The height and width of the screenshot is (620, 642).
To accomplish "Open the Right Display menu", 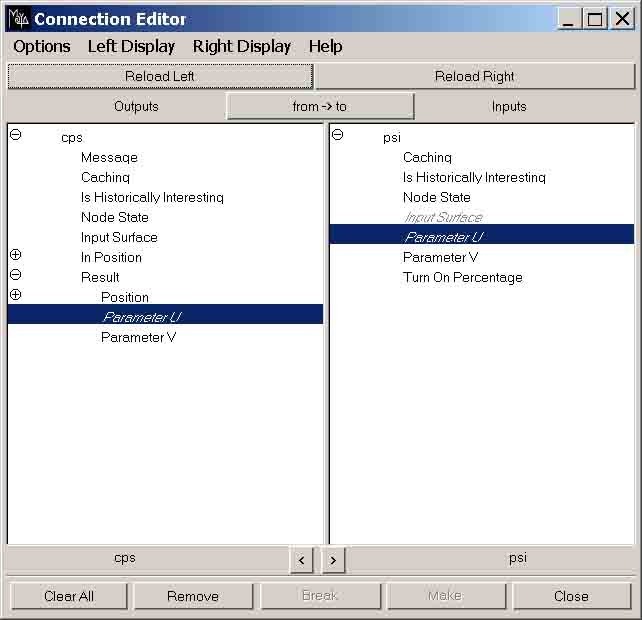I will (242, 46).
